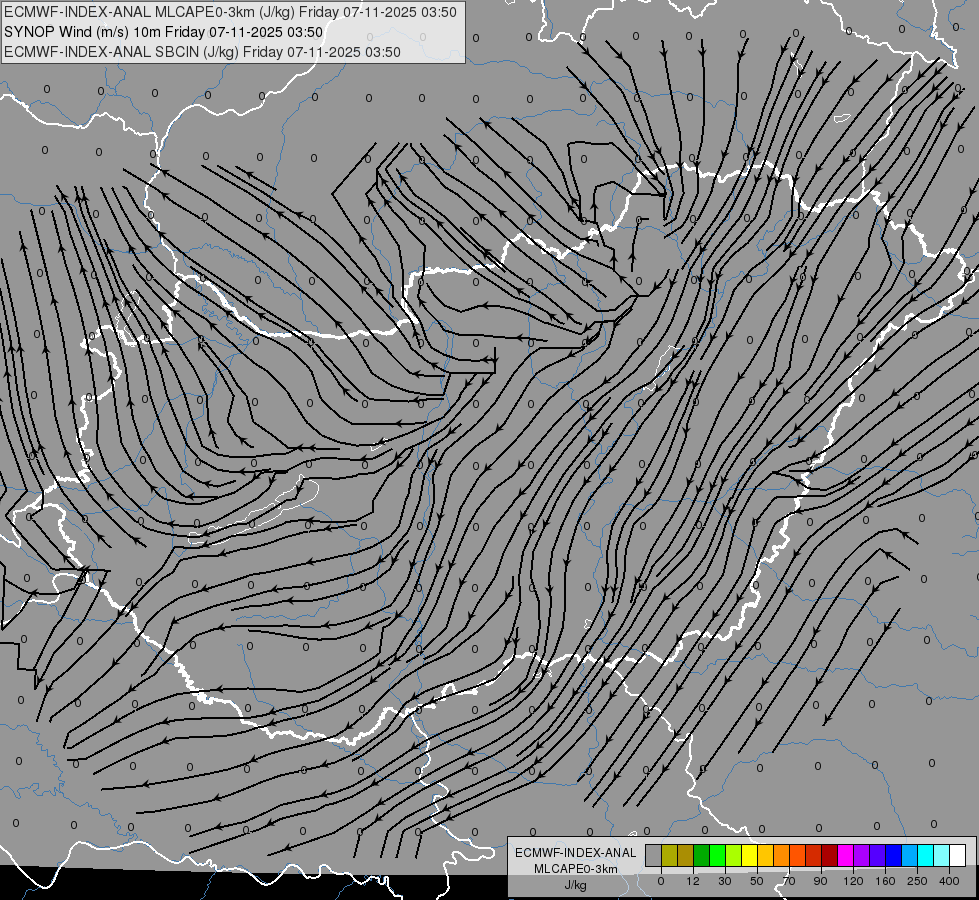This screenshot has height=900, width=979.
Task: Click the legend scale value 50
Action: coord(757,881)
